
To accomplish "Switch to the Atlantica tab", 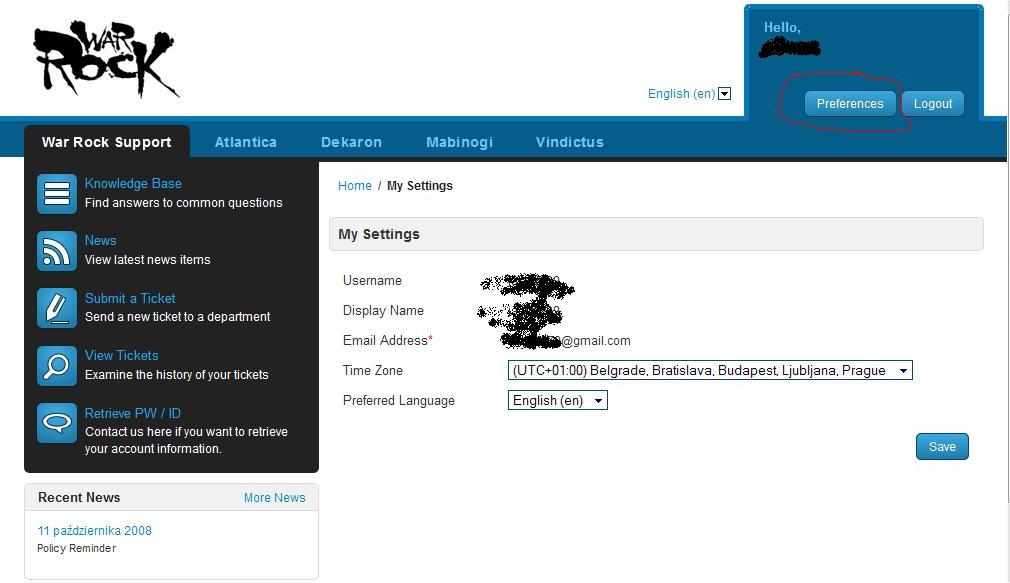I will tap(245, 142).
